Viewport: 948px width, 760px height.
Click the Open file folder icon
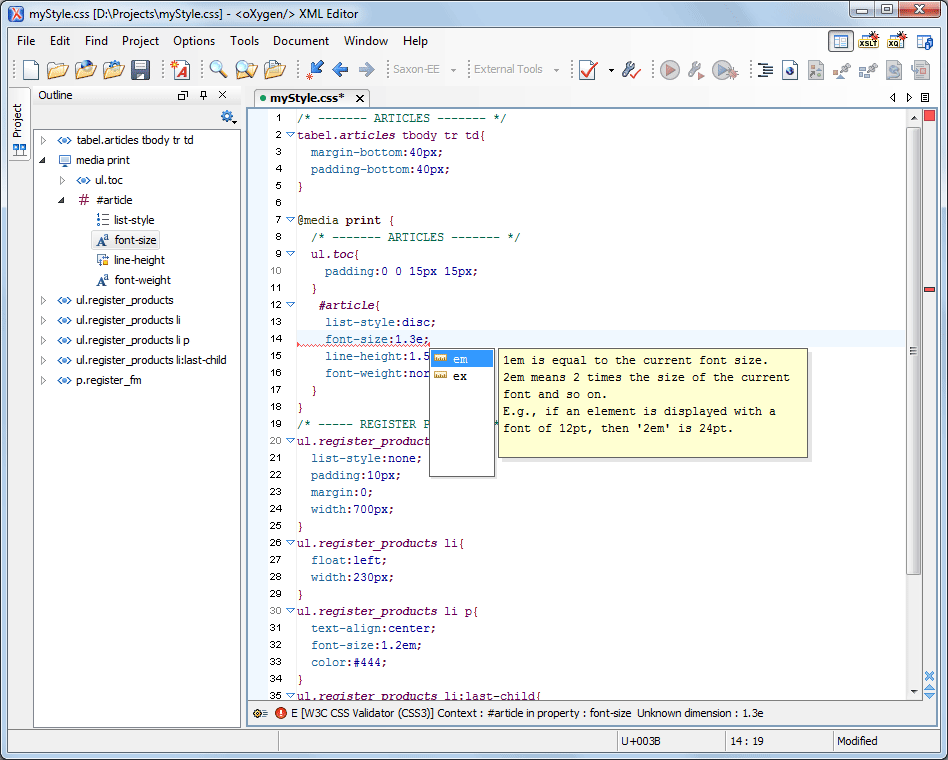[x=57, y=70]
